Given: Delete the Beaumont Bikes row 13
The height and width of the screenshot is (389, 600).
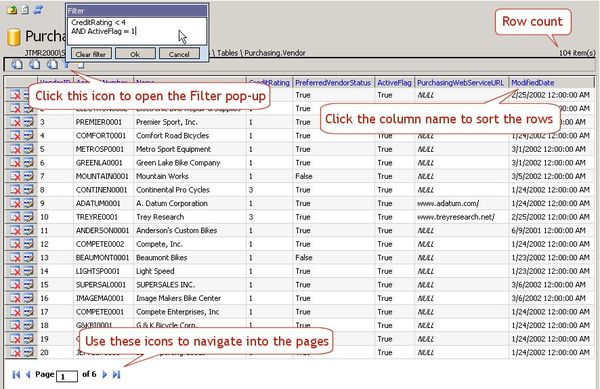Looking at the screenshot, I should (x=15, y=258).
